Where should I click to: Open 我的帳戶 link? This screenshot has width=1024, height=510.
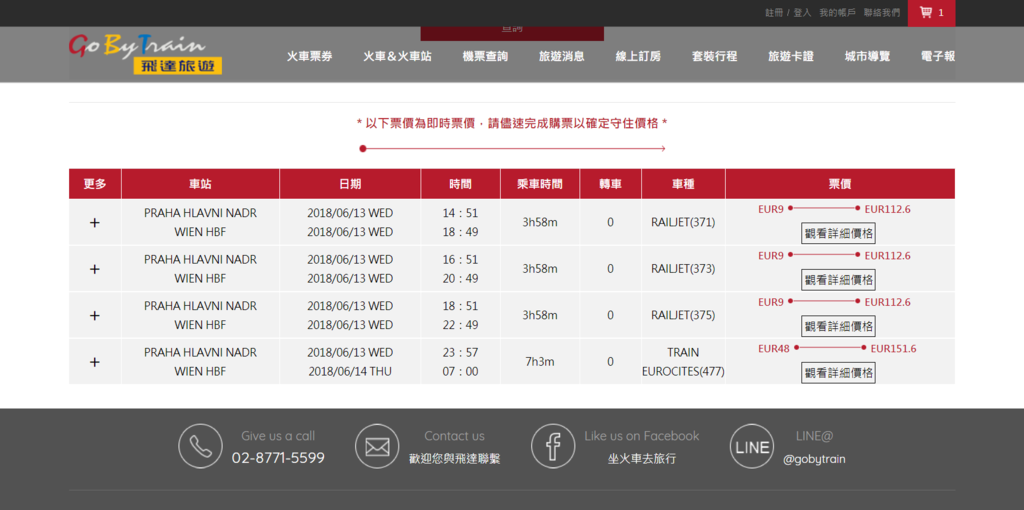click(x=837, y=12)
